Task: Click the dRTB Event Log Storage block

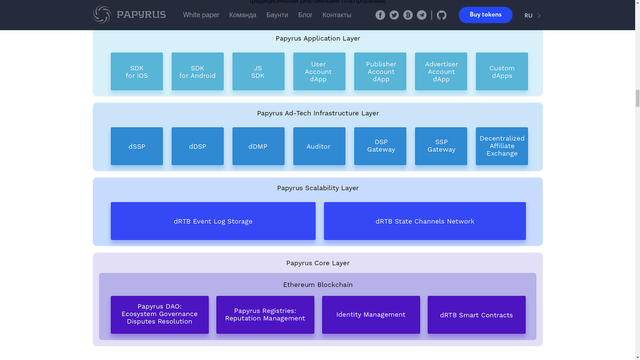Action: pos(213,221)
